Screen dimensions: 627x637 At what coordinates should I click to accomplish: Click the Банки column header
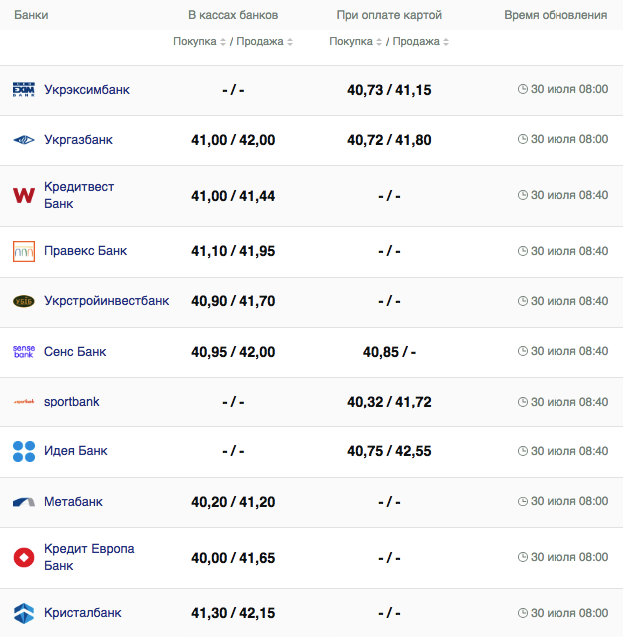click(31, 16)
